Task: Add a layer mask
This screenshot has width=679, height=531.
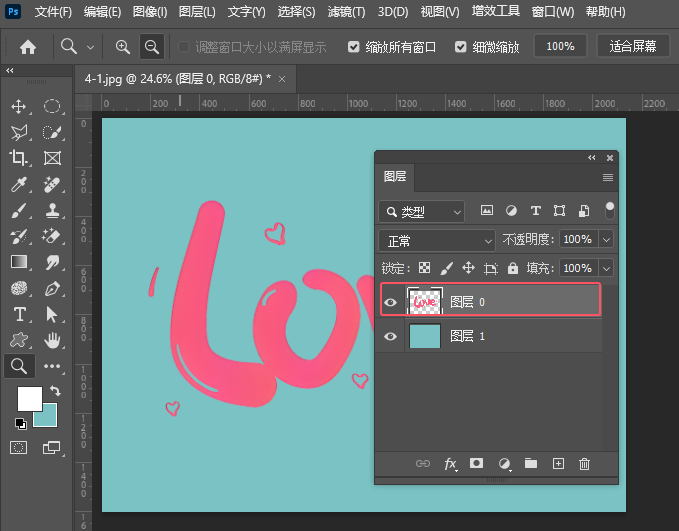Action: pyautogui.click(x=476, y=463)
